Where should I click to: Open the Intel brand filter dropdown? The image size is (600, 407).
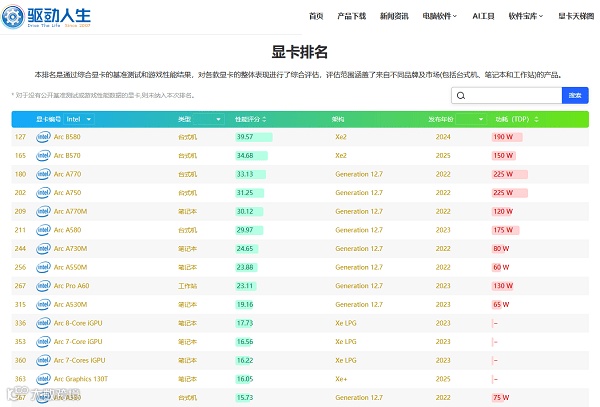click(x=79, y=119)
